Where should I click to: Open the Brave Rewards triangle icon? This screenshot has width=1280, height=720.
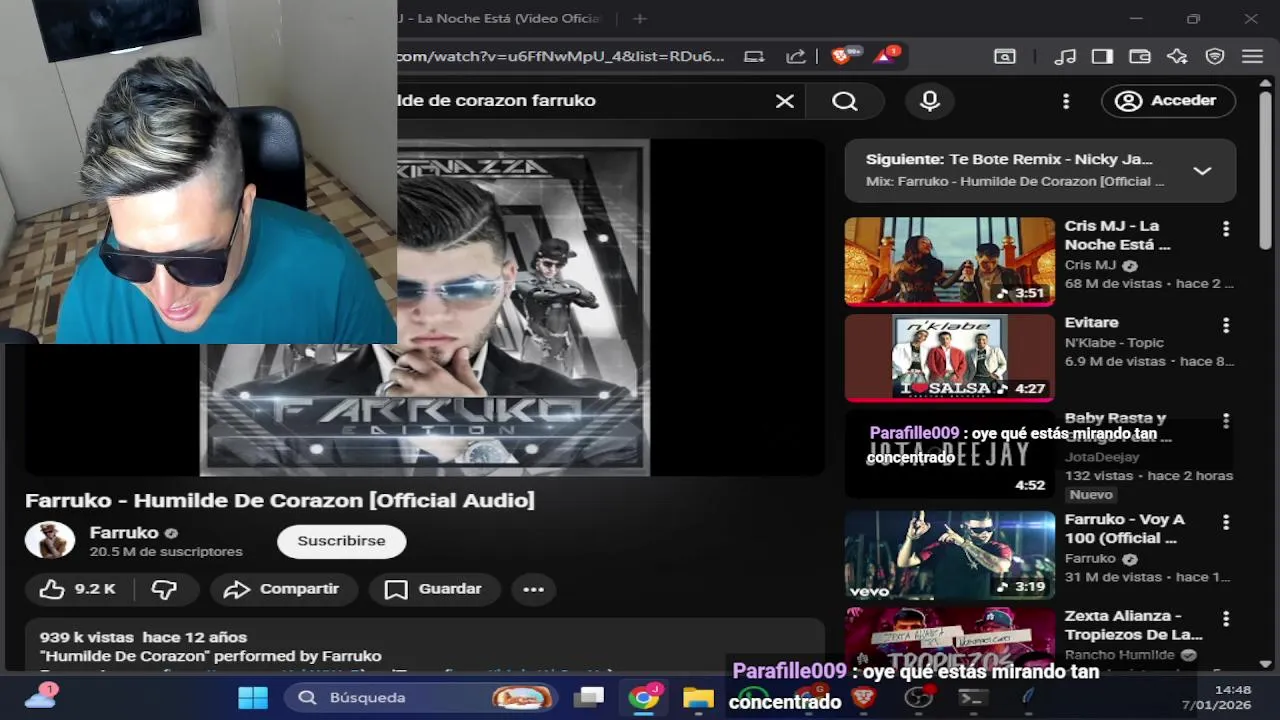click(886, 56)
